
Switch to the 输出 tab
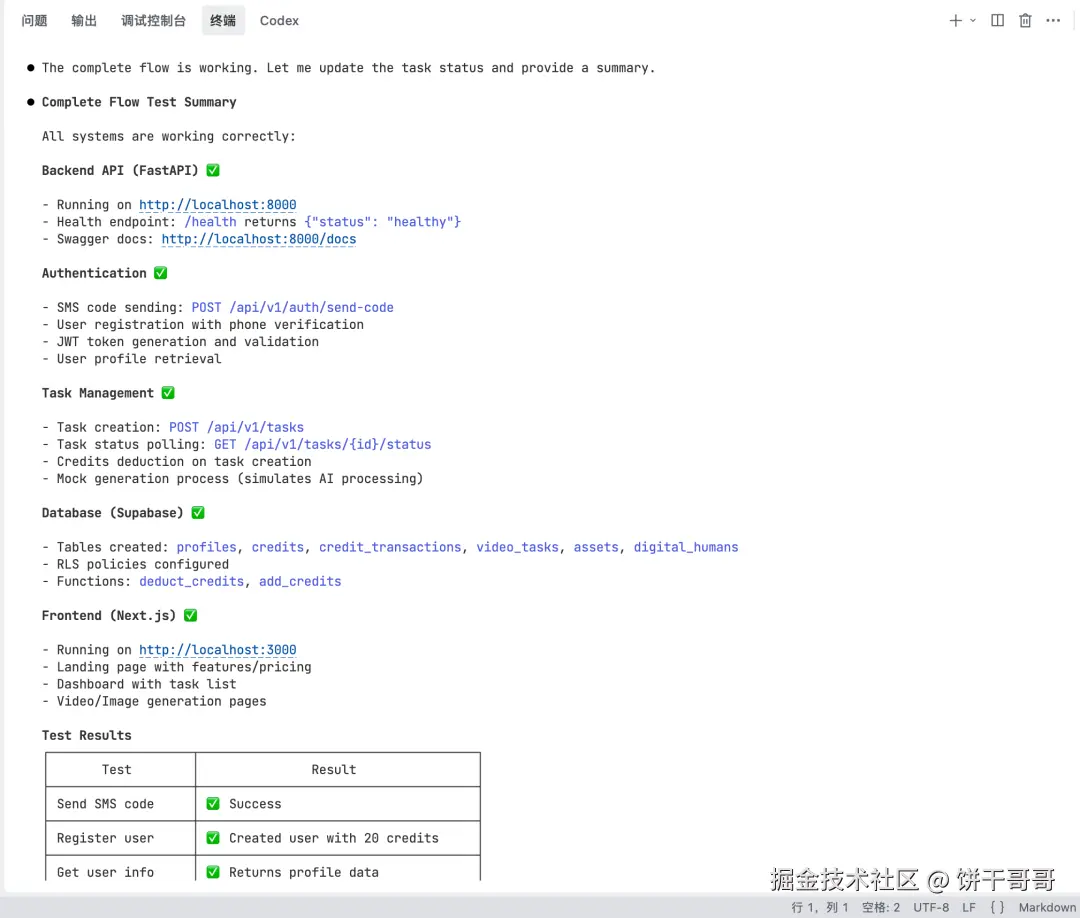pyautogui.click(x=84, y=20)
